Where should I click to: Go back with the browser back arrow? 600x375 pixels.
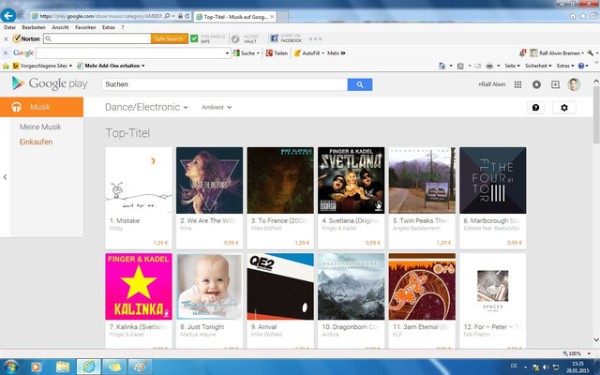8,16
